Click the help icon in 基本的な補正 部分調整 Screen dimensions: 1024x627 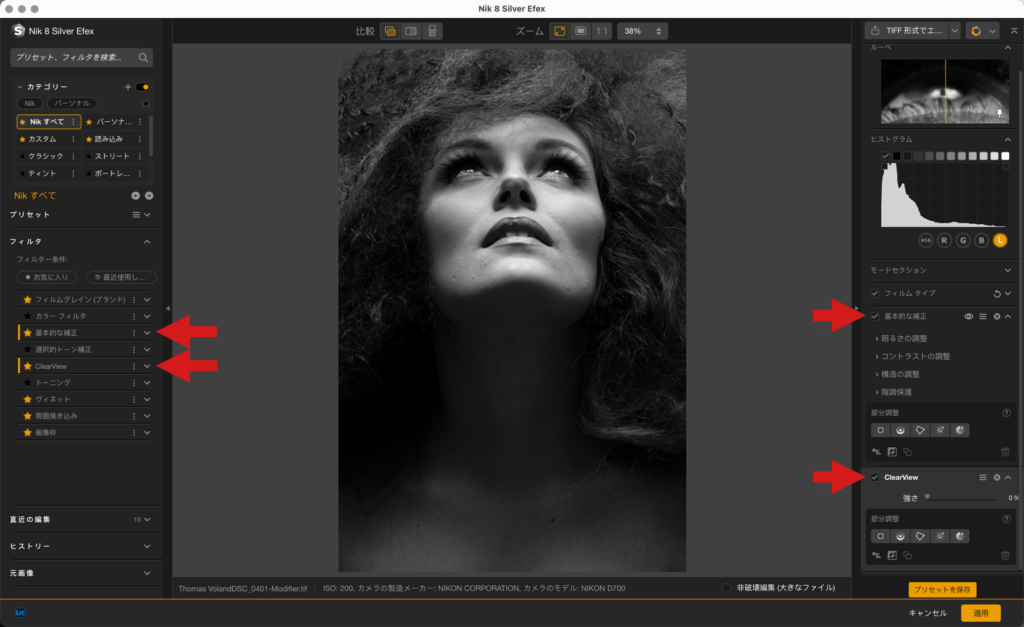pyautogui.click(x=1005, y=412)
